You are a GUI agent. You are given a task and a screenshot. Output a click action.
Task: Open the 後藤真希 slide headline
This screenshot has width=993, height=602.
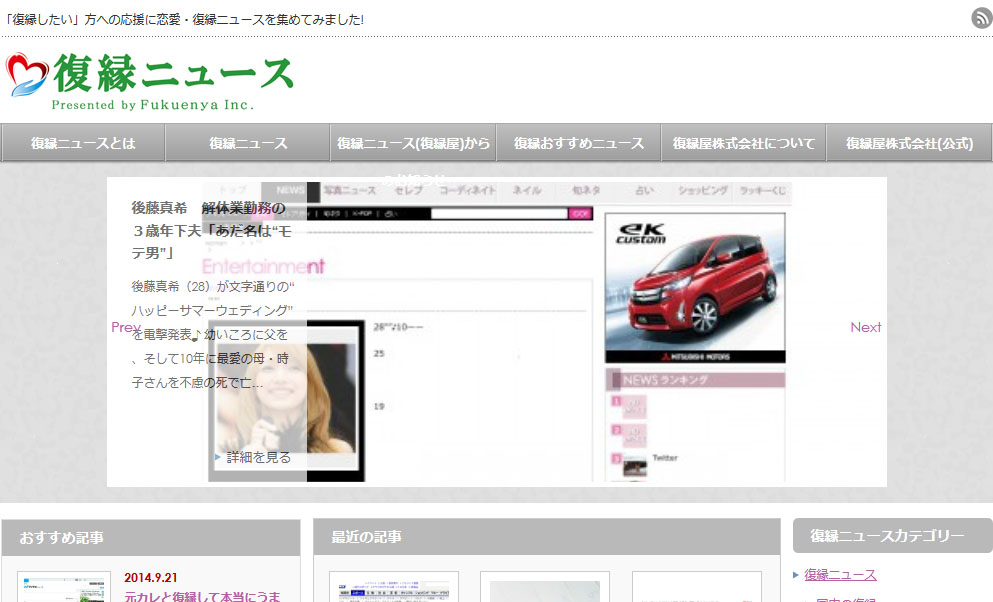[208, 230]
